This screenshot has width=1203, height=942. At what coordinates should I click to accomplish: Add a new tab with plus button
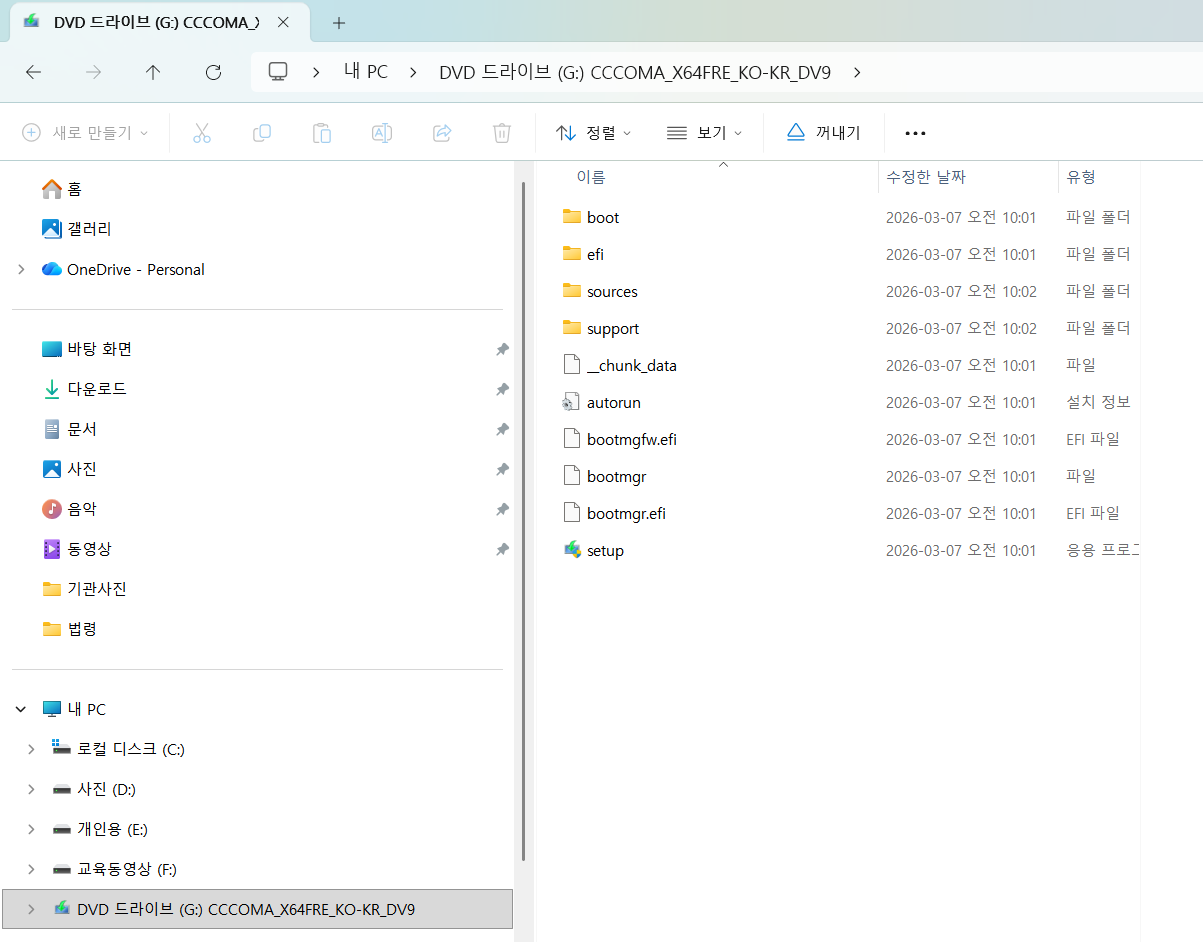click(339, 22)
